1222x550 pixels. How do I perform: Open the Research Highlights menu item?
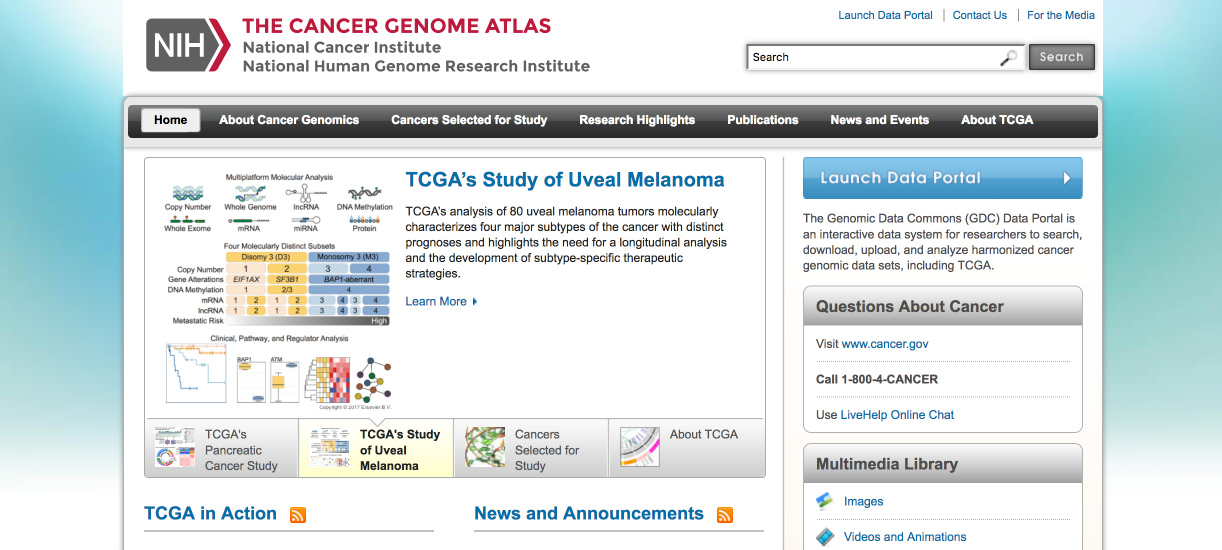(x=637, y=120)
